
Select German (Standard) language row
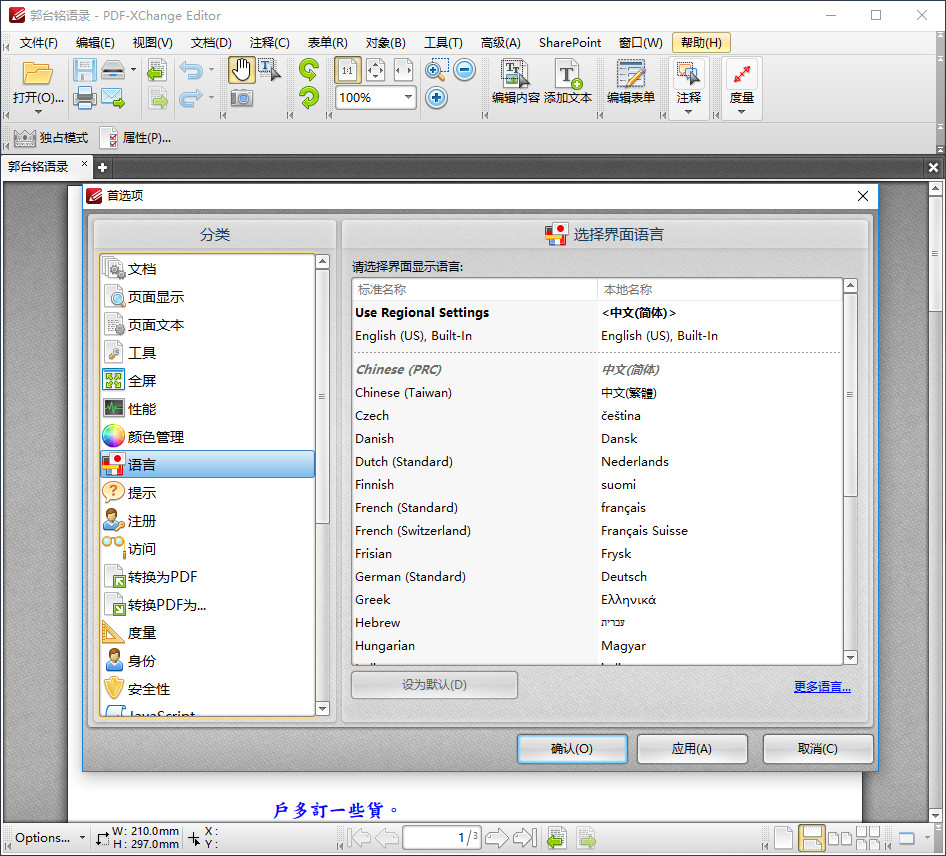coord(597,577)
